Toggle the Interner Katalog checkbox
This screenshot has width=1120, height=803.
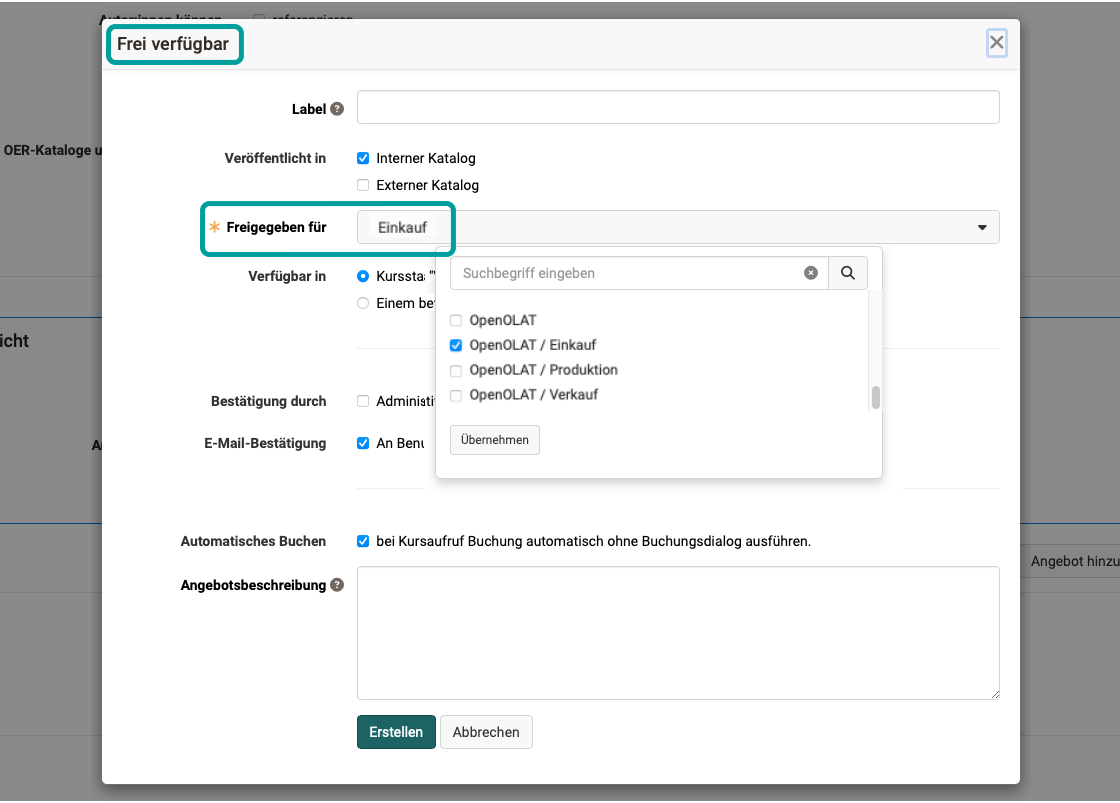(x=363, y=158)
